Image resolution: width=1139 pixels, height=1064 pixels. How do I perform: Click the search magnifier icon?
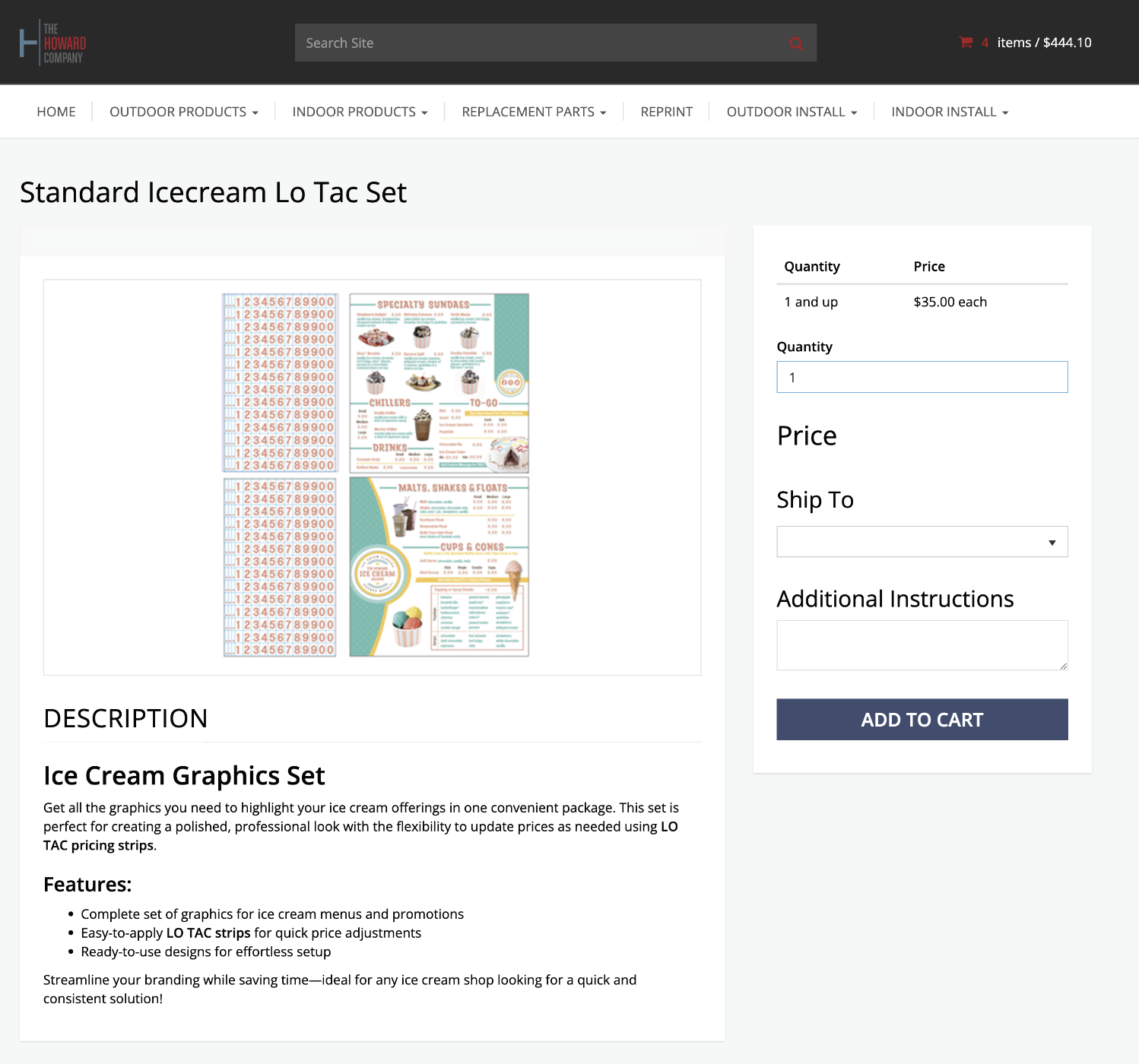(x=796, y=43)
